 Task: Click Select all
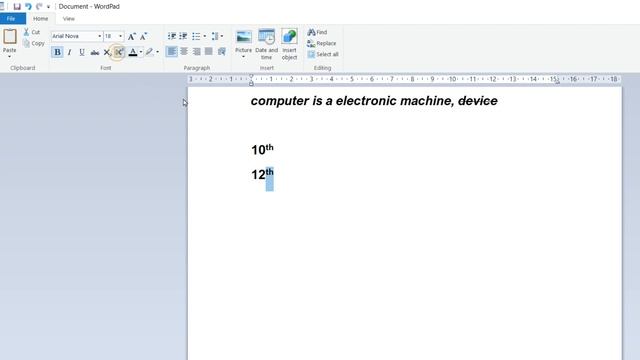point(323,54)
